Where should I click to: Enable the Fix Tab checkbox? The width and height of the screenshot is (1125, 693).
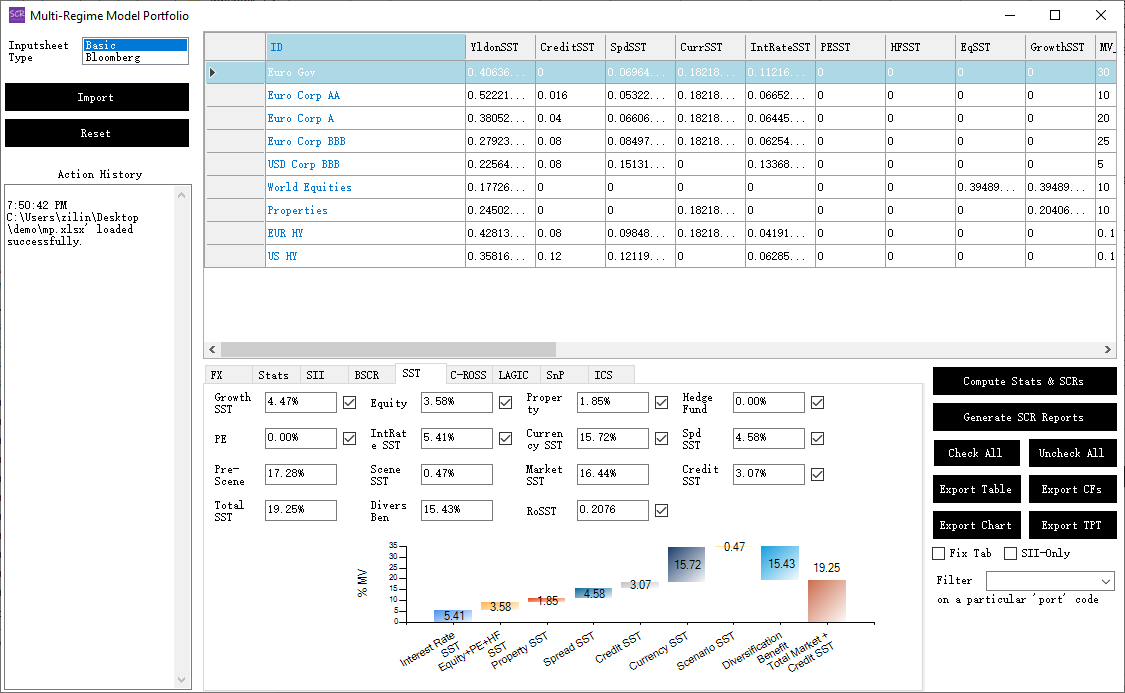tap(938, 552)
